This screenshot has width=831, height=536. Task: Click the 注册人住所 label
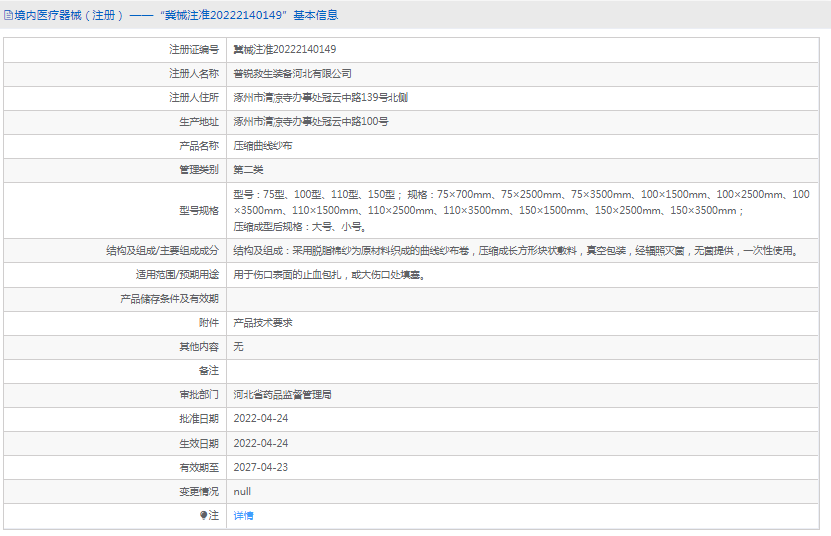point(193,98)
